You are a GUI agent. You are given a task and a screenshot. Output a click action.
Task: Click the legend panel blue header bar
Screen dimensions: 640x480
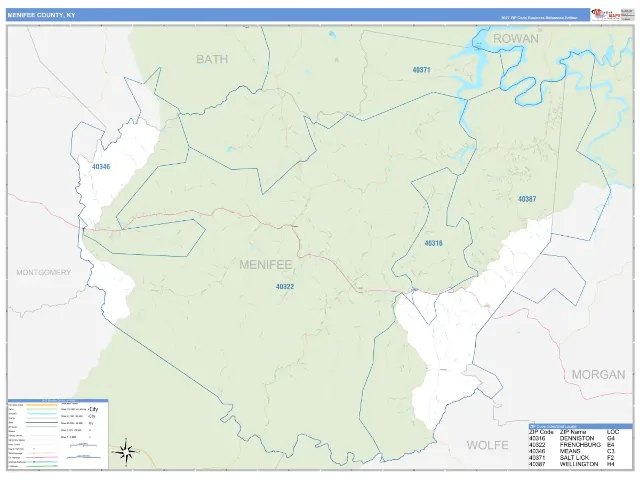point(58,401)
